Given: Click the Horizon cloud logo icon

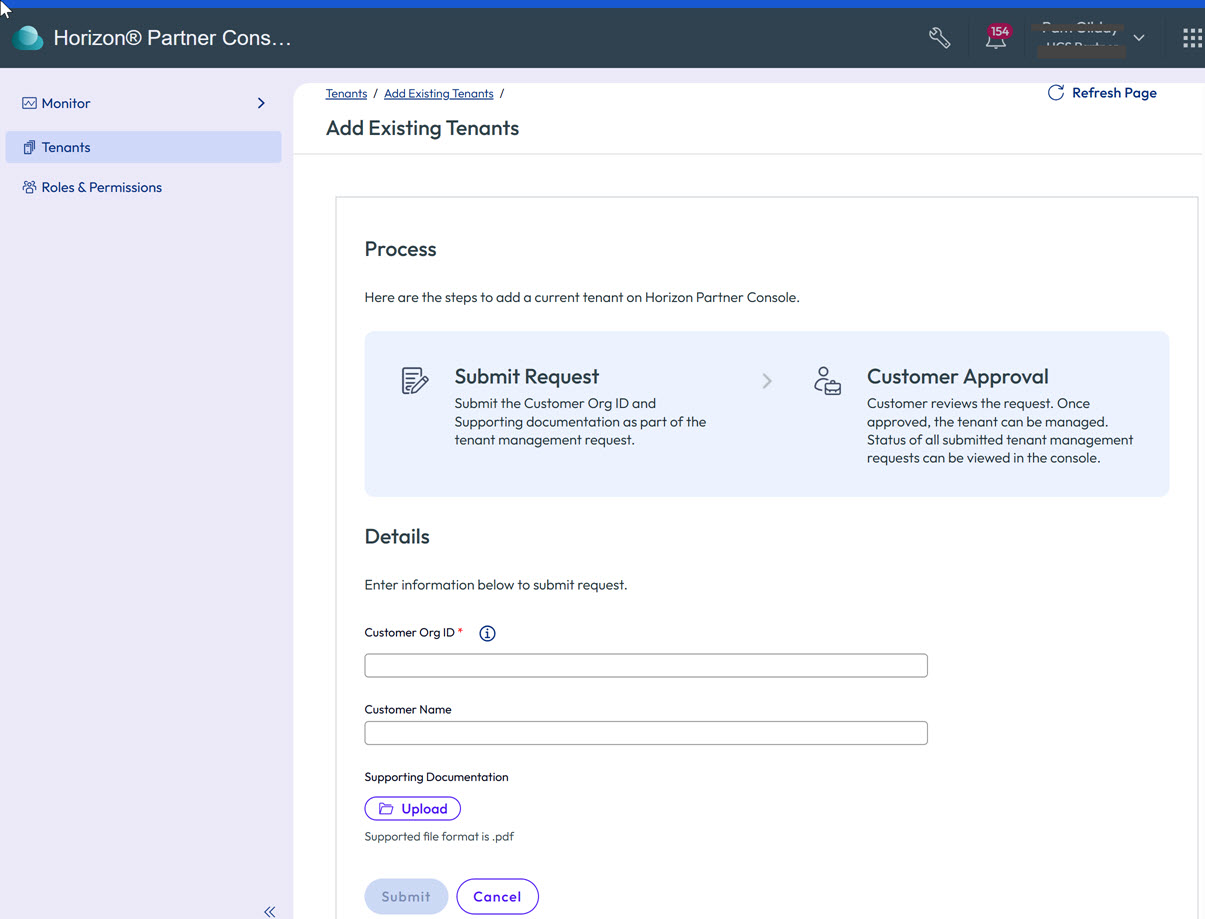Looking at the screenshot, I should 28,38.
